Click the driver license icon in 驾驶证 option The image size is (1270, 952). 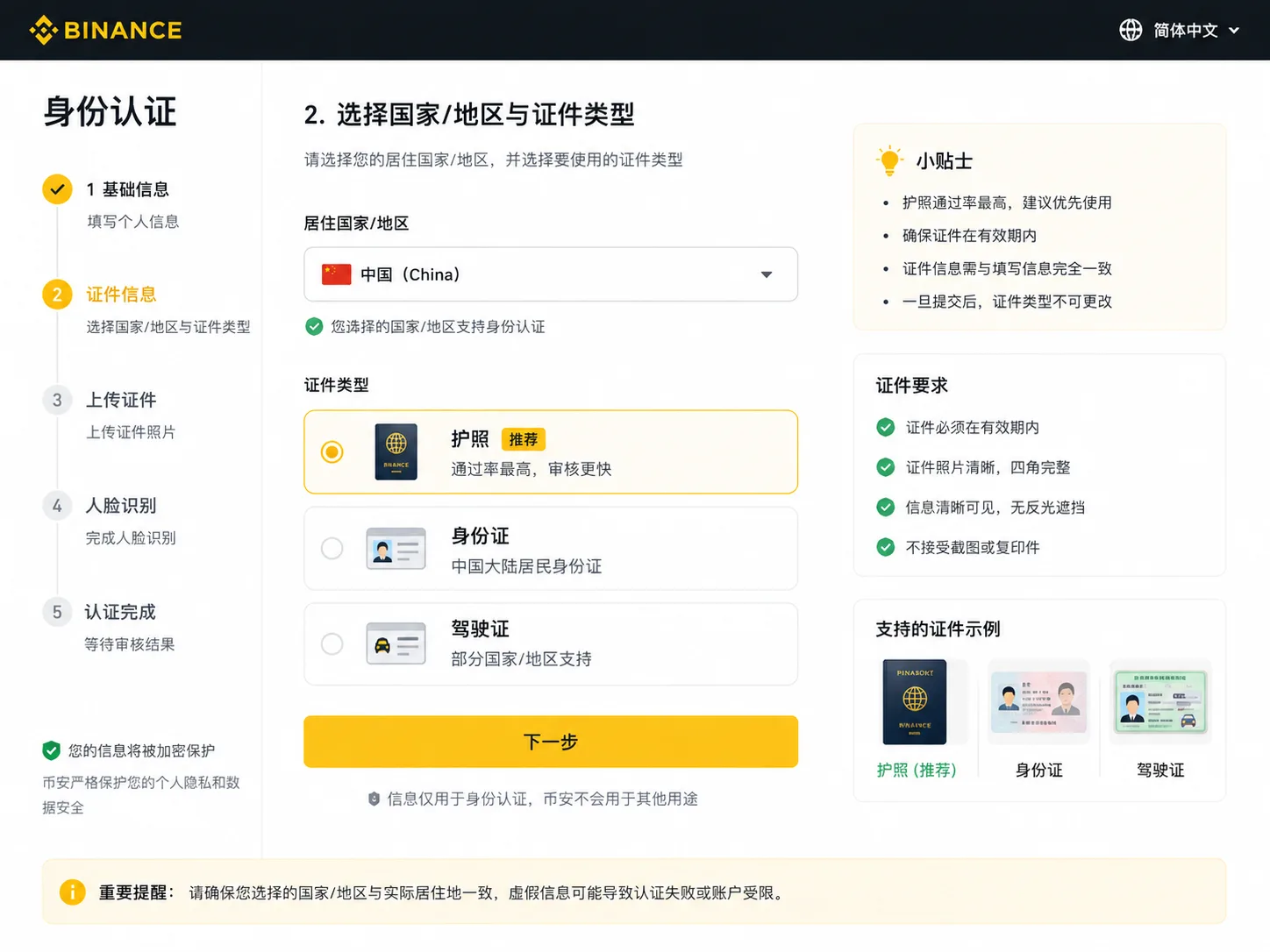tap(396, 643)
